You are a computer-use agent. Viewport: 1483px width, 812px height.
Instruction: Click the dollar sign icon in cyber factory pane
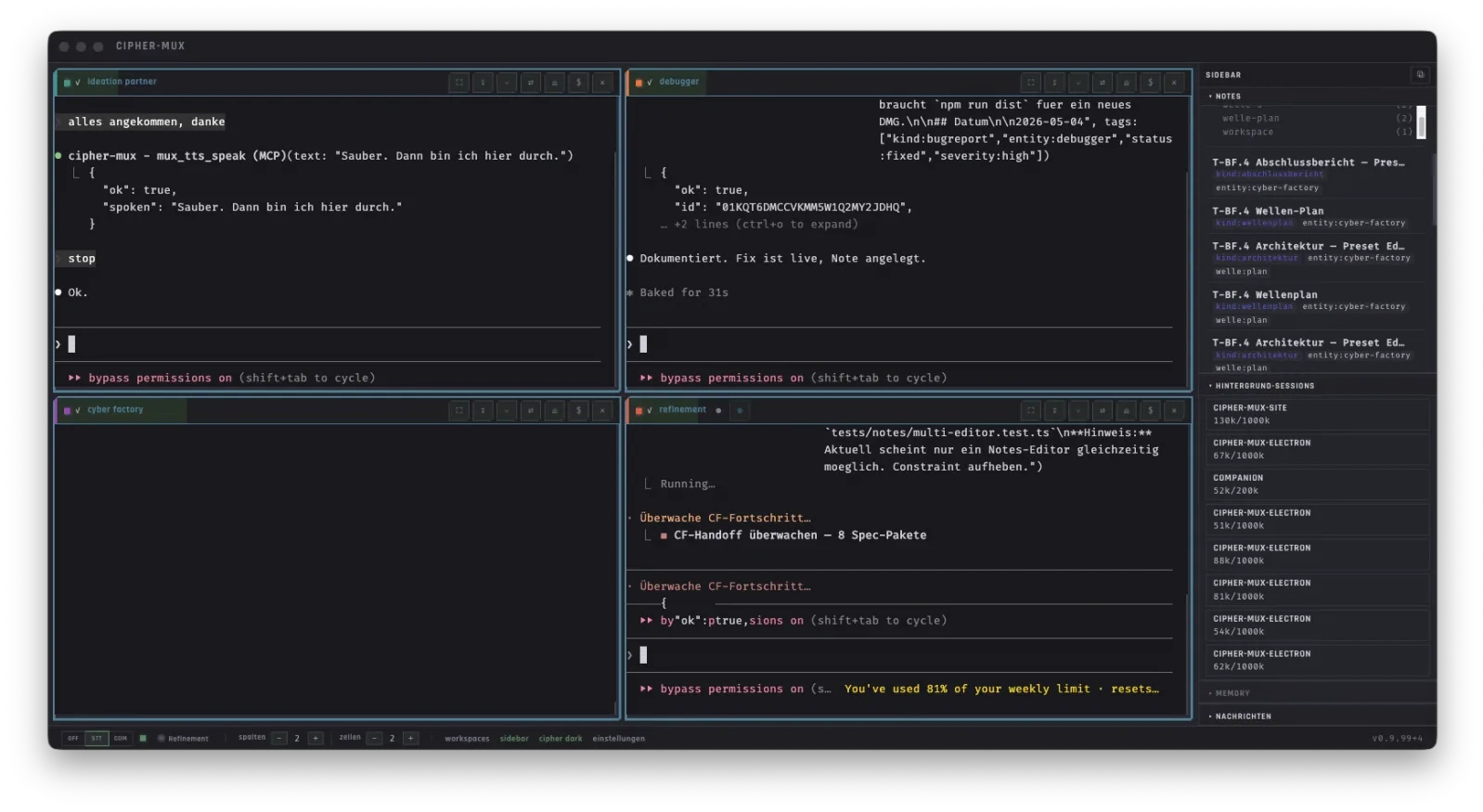579,410
